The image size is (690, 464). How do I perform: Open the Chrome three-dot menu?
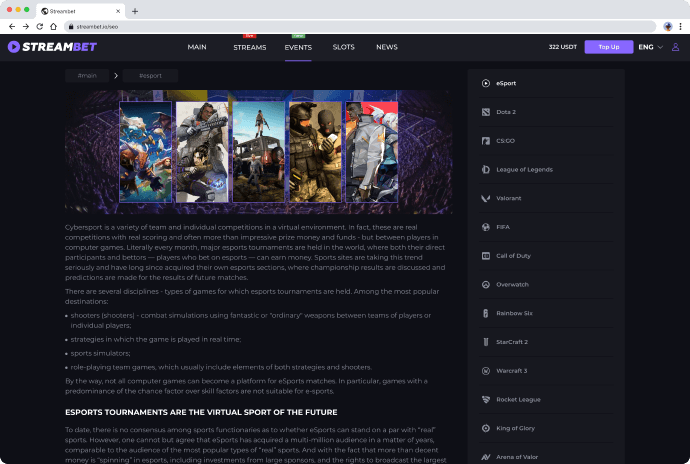(680, 26)
